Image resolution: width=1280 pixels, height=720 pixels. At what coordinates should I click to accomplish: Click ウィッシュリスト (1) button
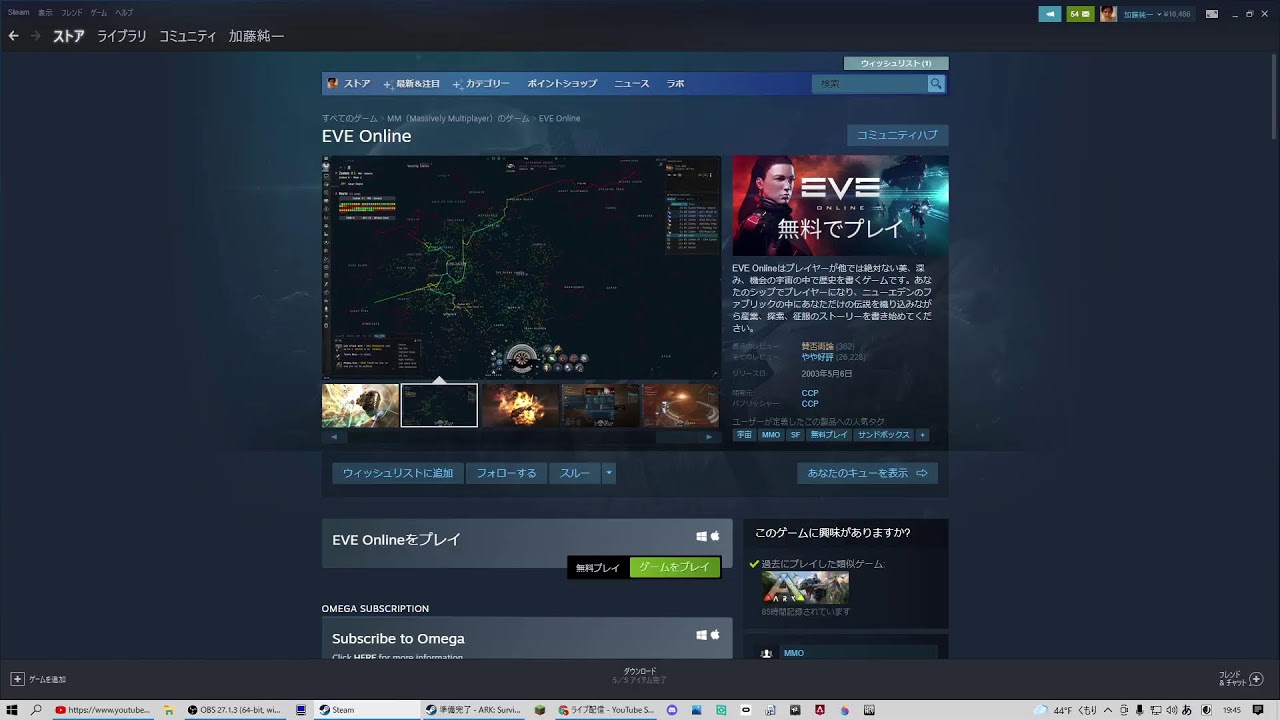point(896,63)
